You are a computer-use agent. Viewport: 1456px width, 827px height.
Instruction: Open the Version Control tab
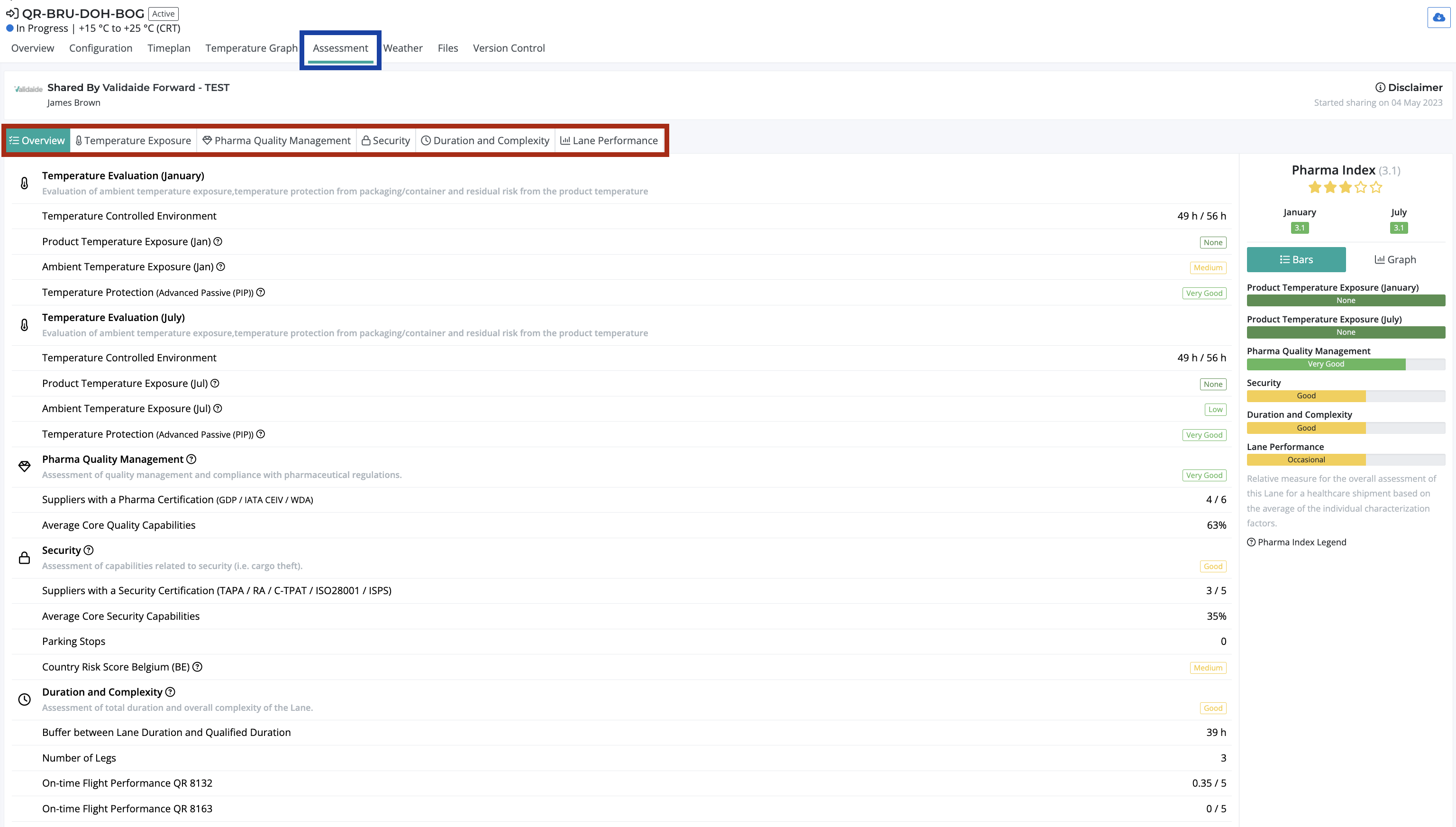coord(509,48)
